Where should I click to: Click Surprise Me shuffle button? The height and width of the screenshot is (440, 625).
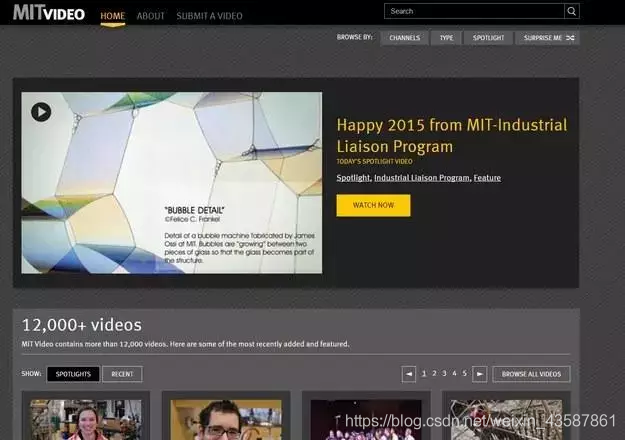pos(547,38)
